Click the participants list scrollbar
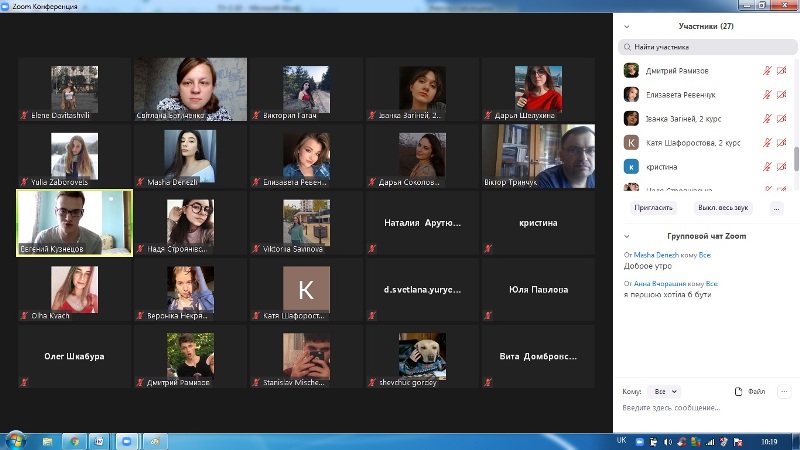 pyautogui.click(x=796, y=159)
